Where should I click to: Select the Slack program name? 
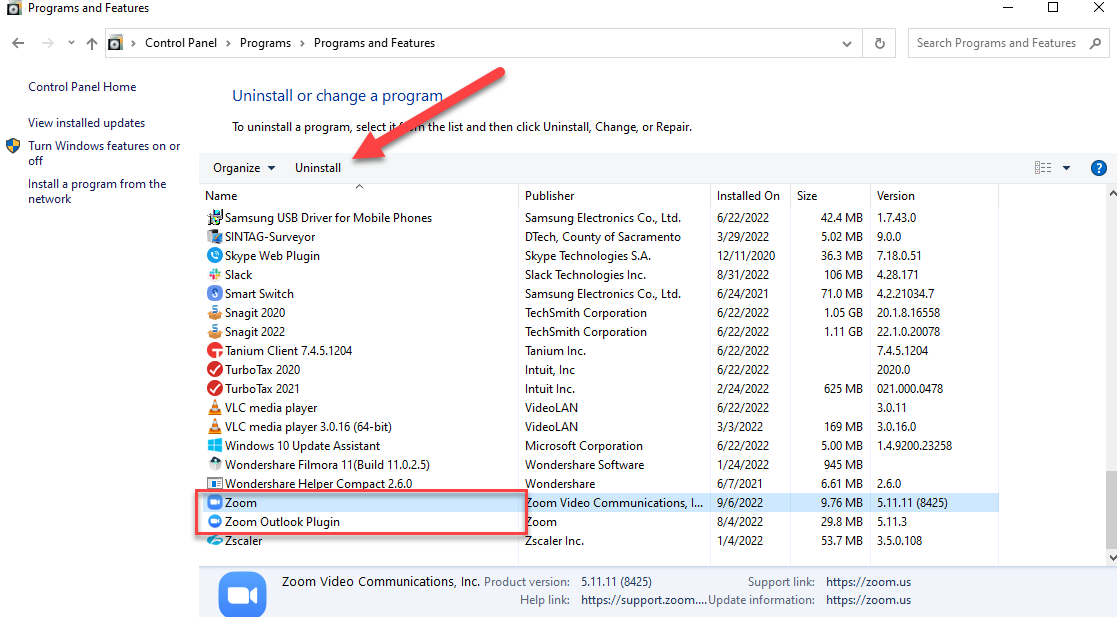pos(239,274)
